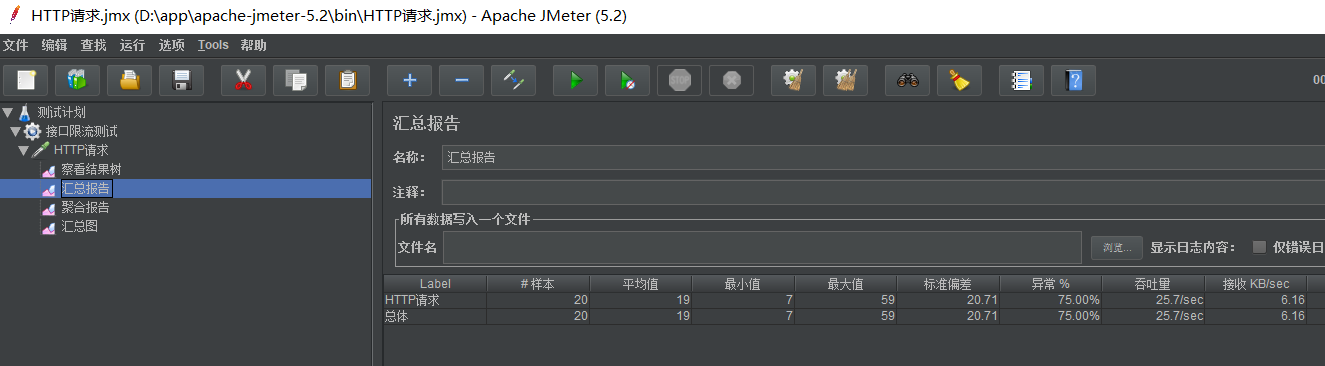Enable the 仅错误日志 checkbox

click(1259, 247)
